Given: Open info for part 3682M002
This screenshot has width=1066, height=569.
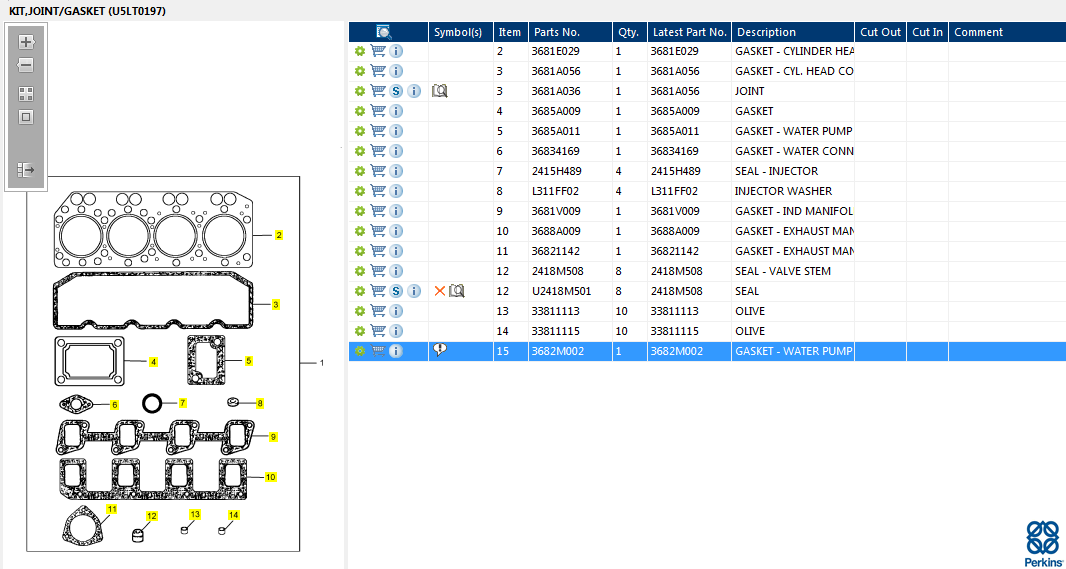Looking at the screenshot, I should click(396, 351).
